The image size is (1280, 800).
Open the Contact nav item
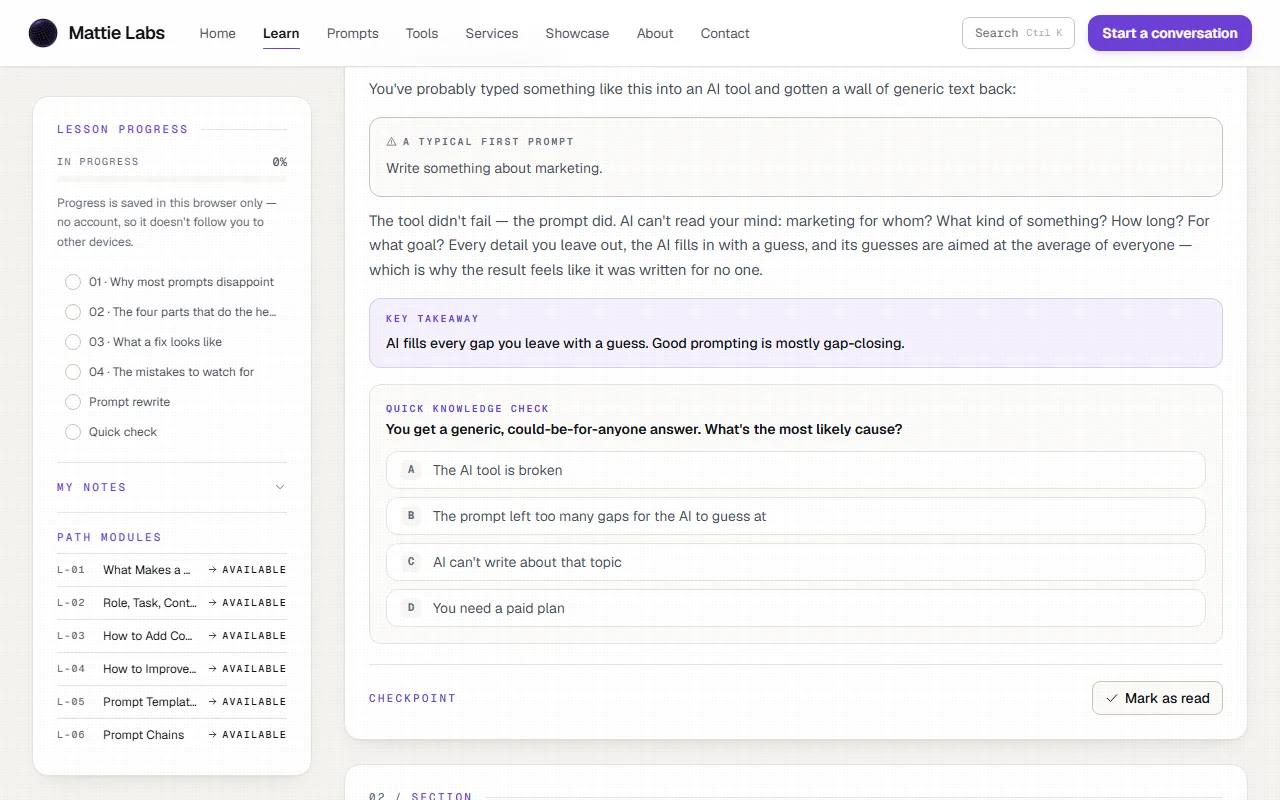725,33
